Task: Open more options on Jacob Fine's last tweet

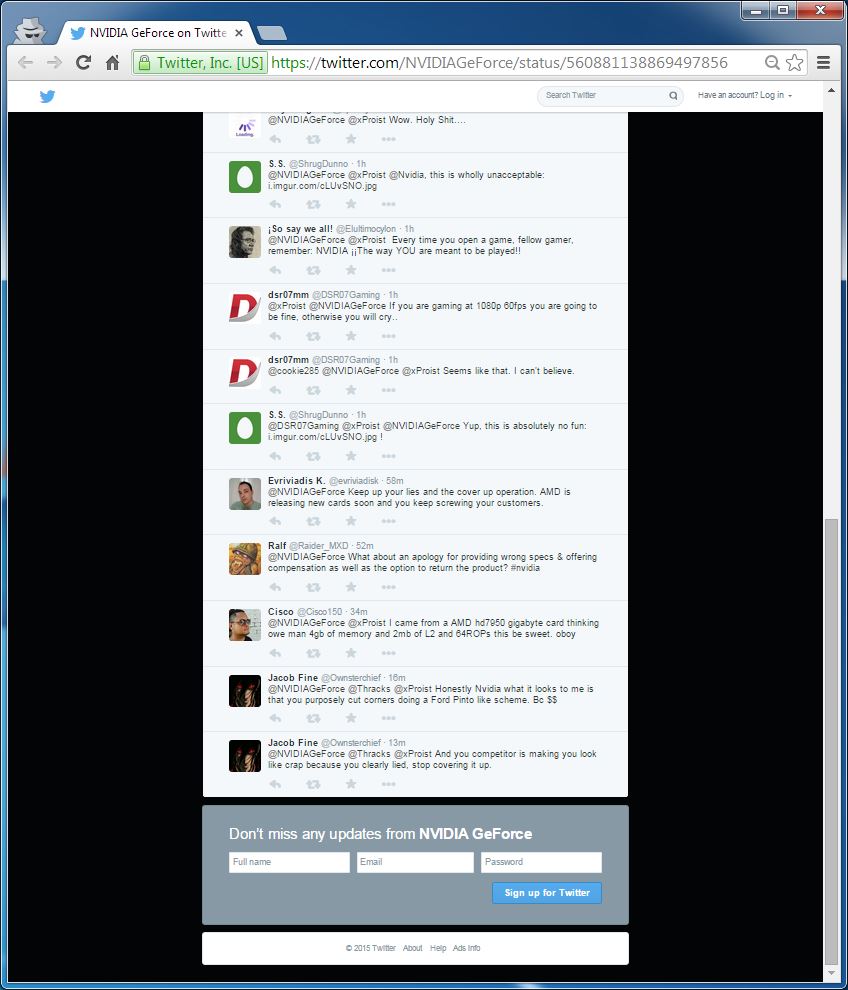Action: pos(388,784)
